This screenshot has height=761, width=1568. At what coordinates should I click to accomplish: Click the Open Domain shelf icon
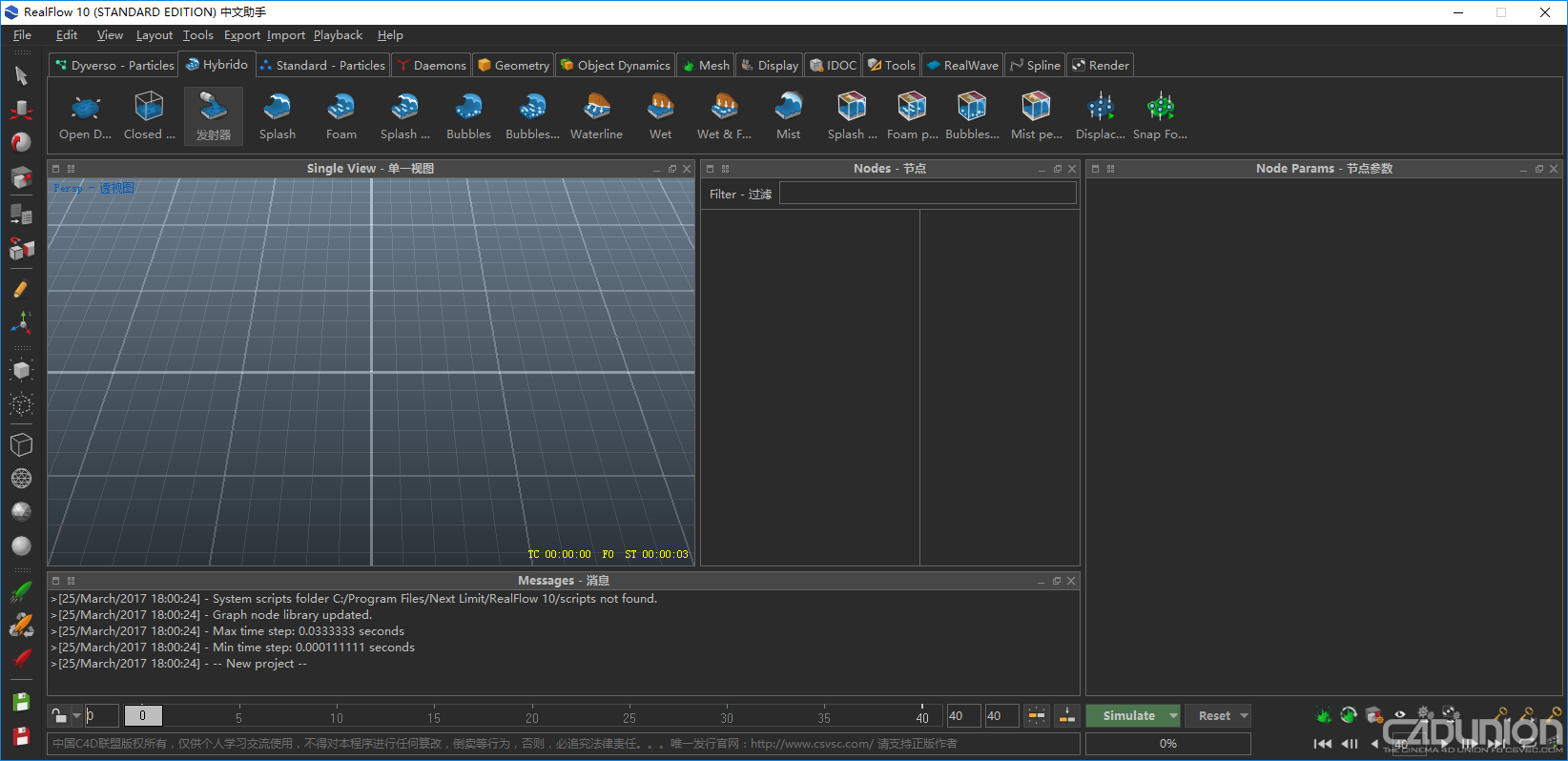86,116
